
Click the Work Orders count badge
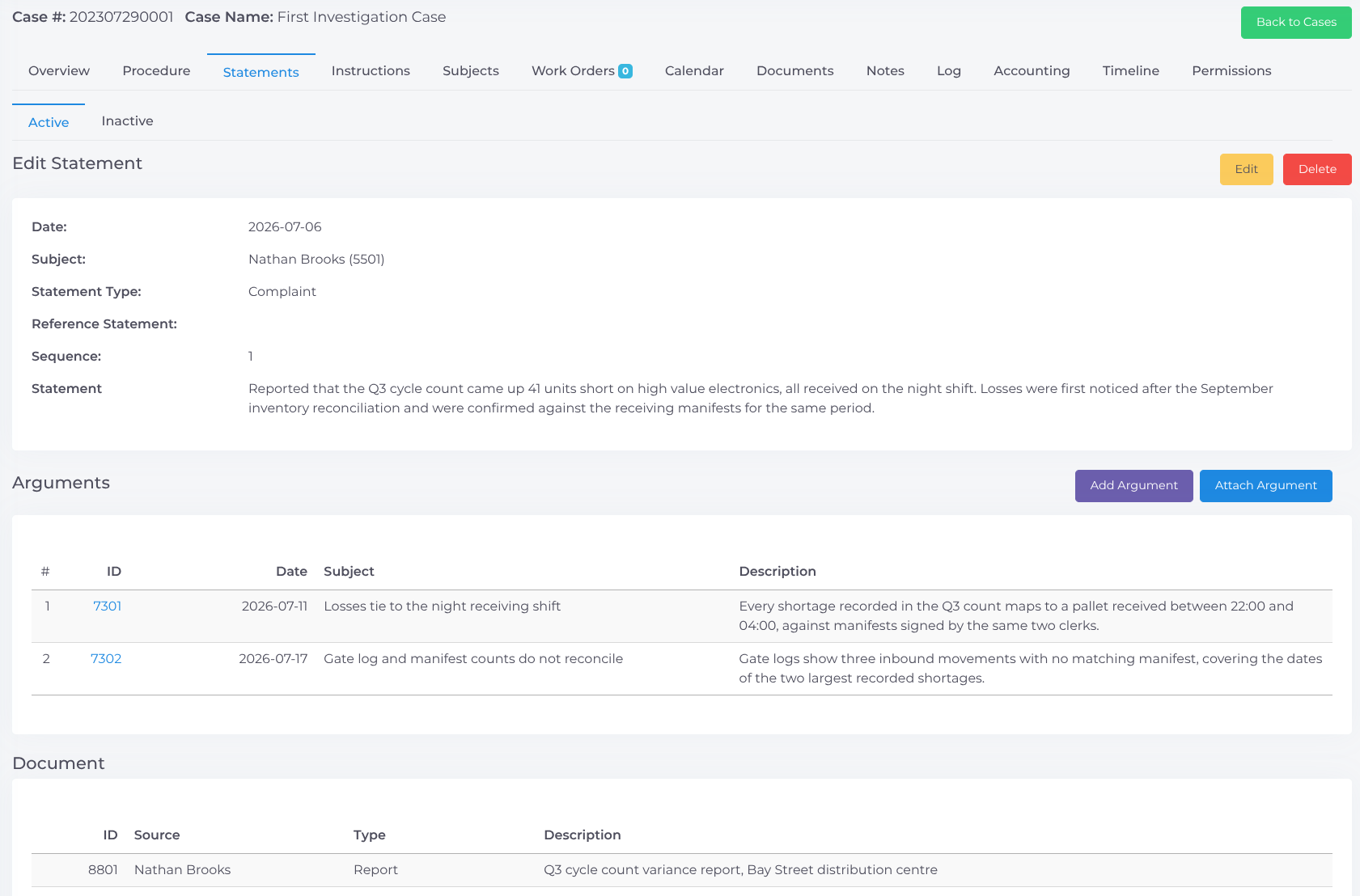tap(625, 71)
